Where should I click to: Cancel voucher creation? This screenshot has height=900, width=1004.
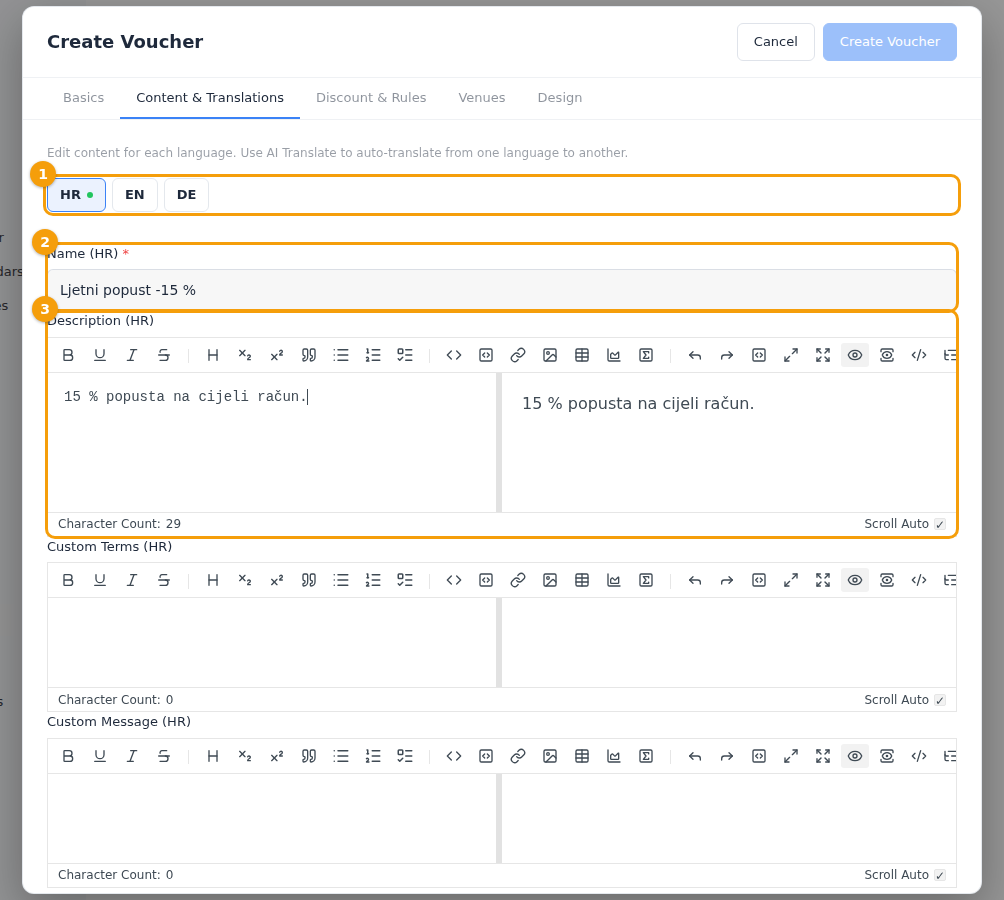pos(775,42)
